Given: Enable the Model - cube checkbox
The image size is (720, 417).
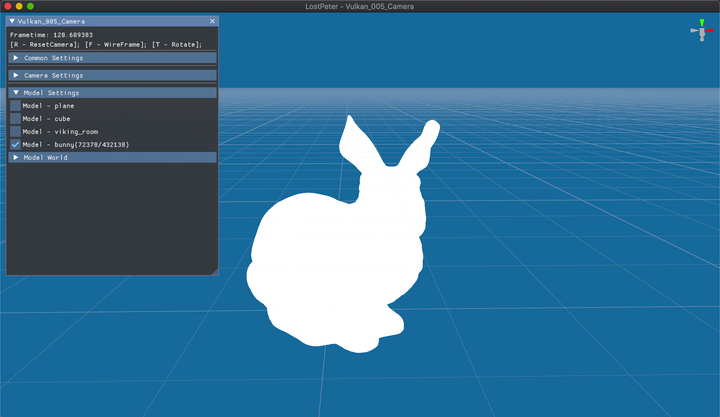Looking at the screenshot, I should coord(15,119).
